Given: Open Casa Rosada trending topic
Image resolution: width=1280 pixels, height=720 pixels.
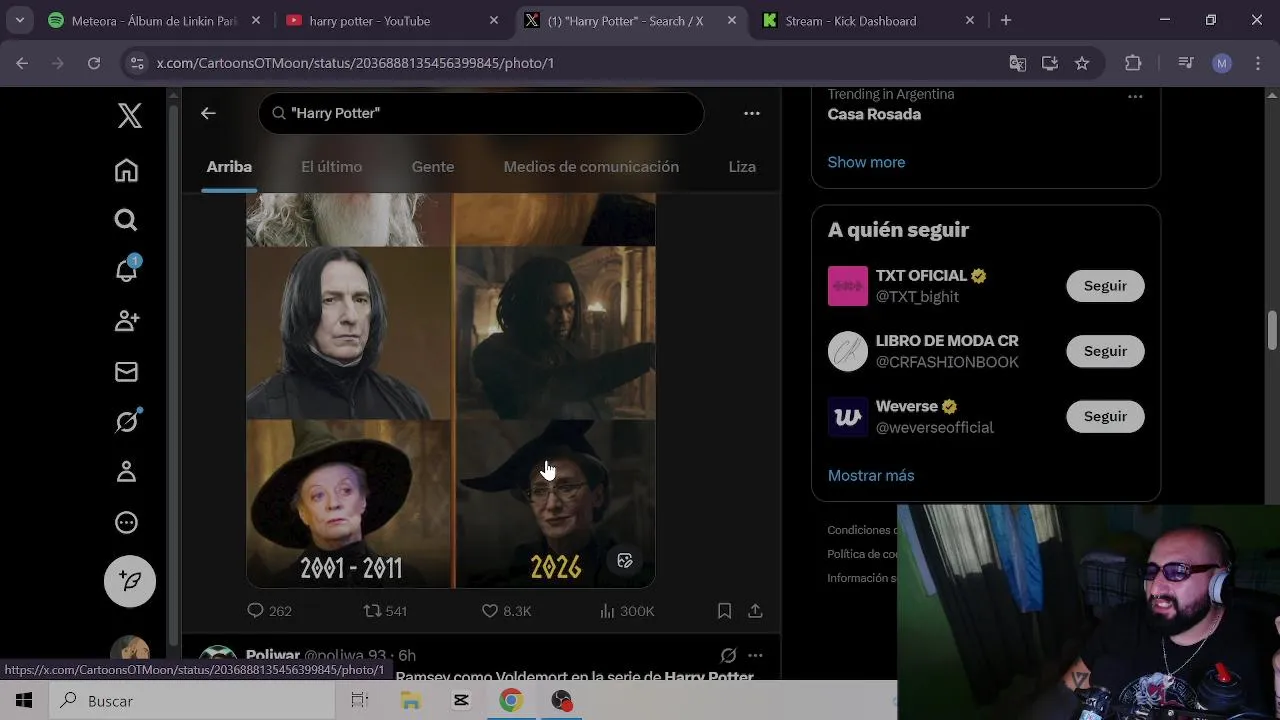Looking at the screenshot, I should point(874,114).
